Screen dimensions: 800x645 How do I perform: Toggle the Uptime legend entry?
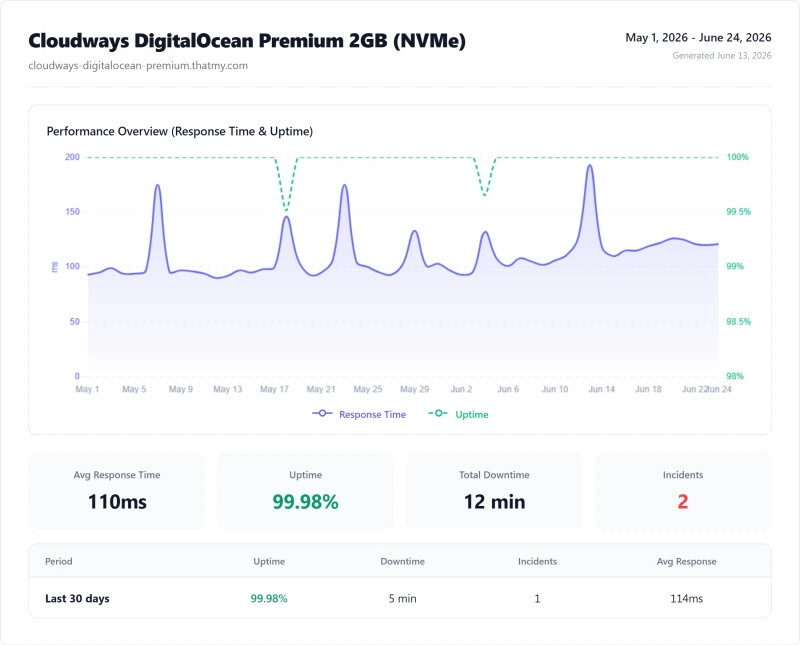[x=458, y=414]
